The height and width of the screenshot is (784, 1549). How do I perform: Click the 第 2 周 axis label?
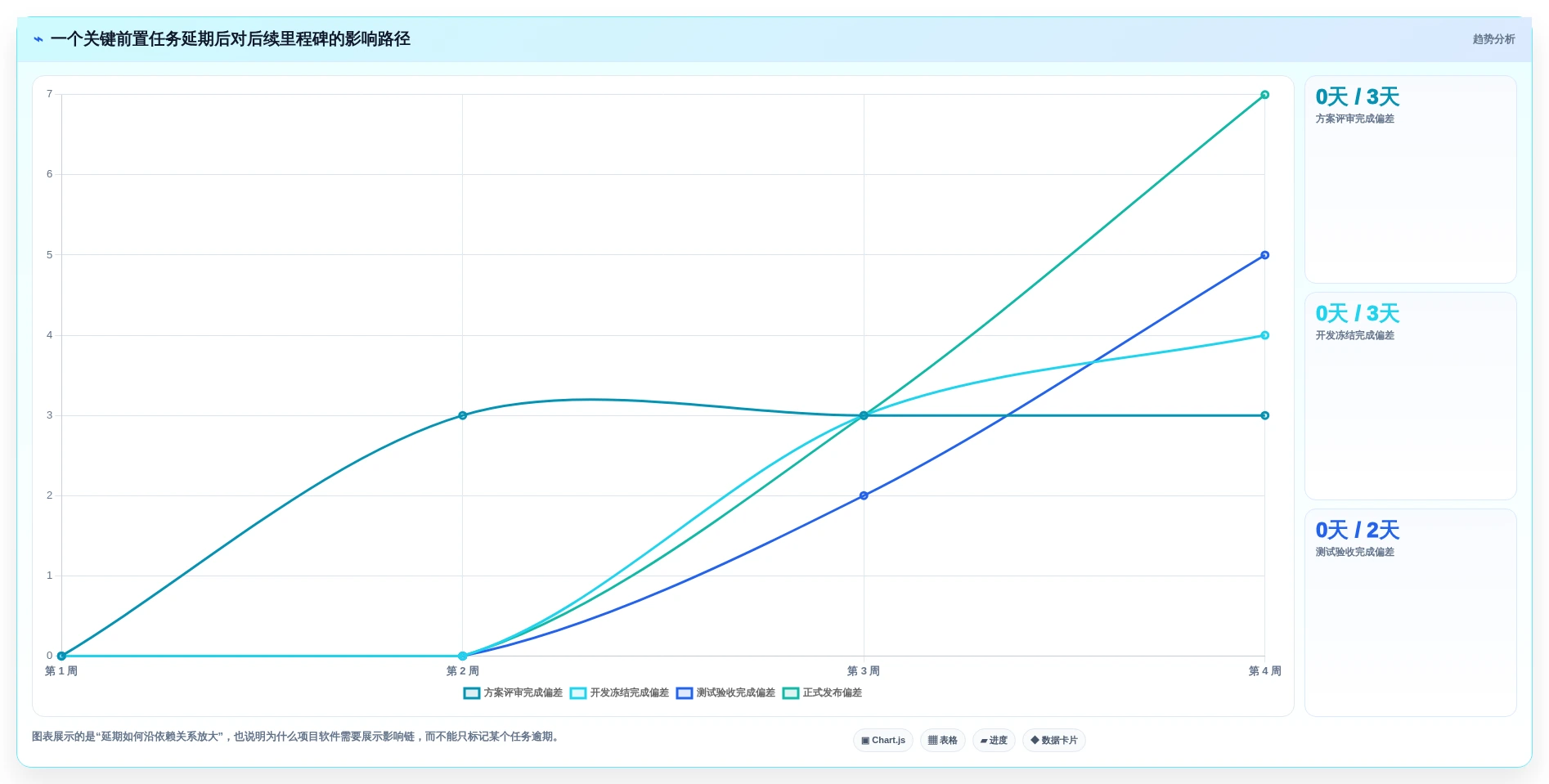[462, 671]
